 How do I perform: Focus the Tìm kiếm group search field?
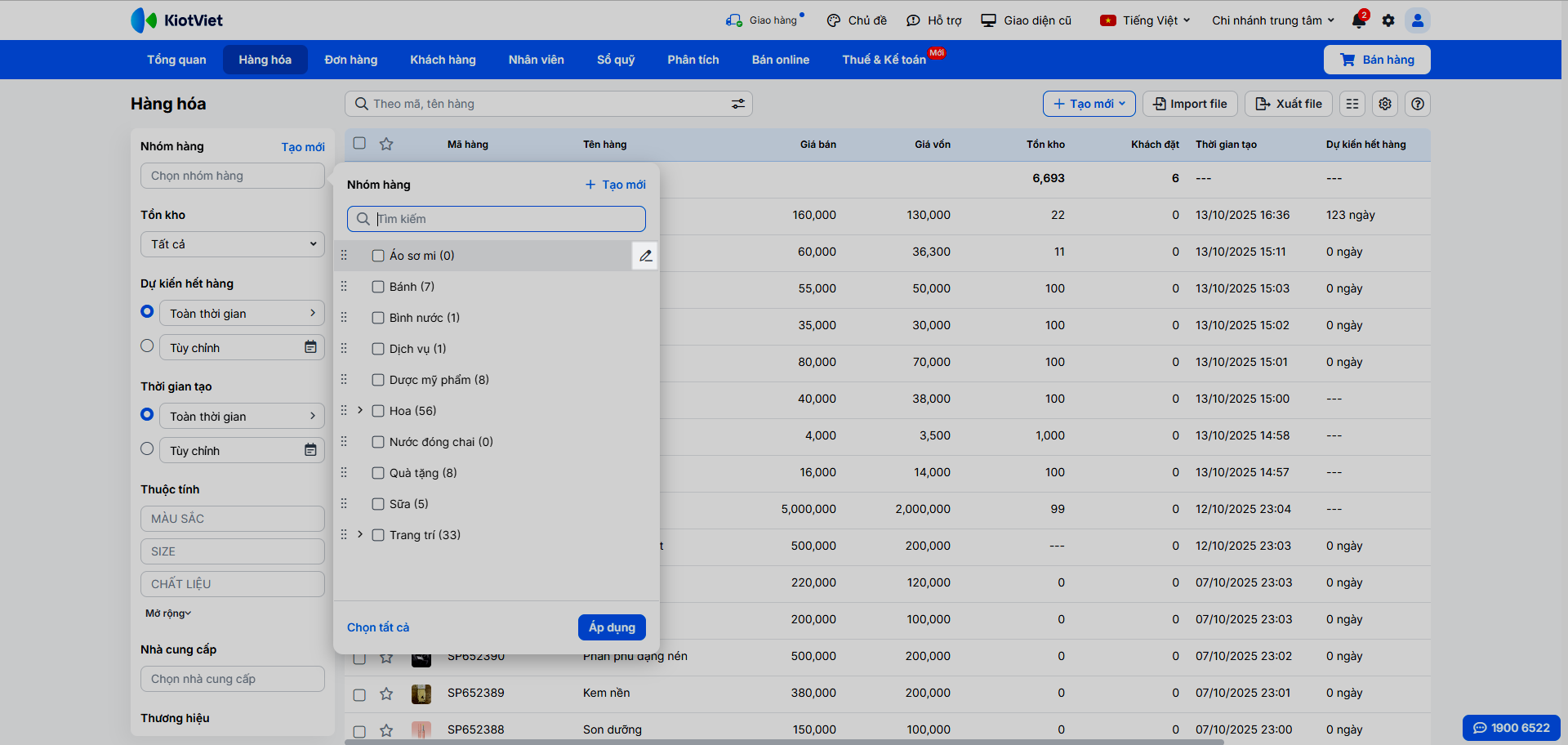pyautogui.click(x=506, y=219)
